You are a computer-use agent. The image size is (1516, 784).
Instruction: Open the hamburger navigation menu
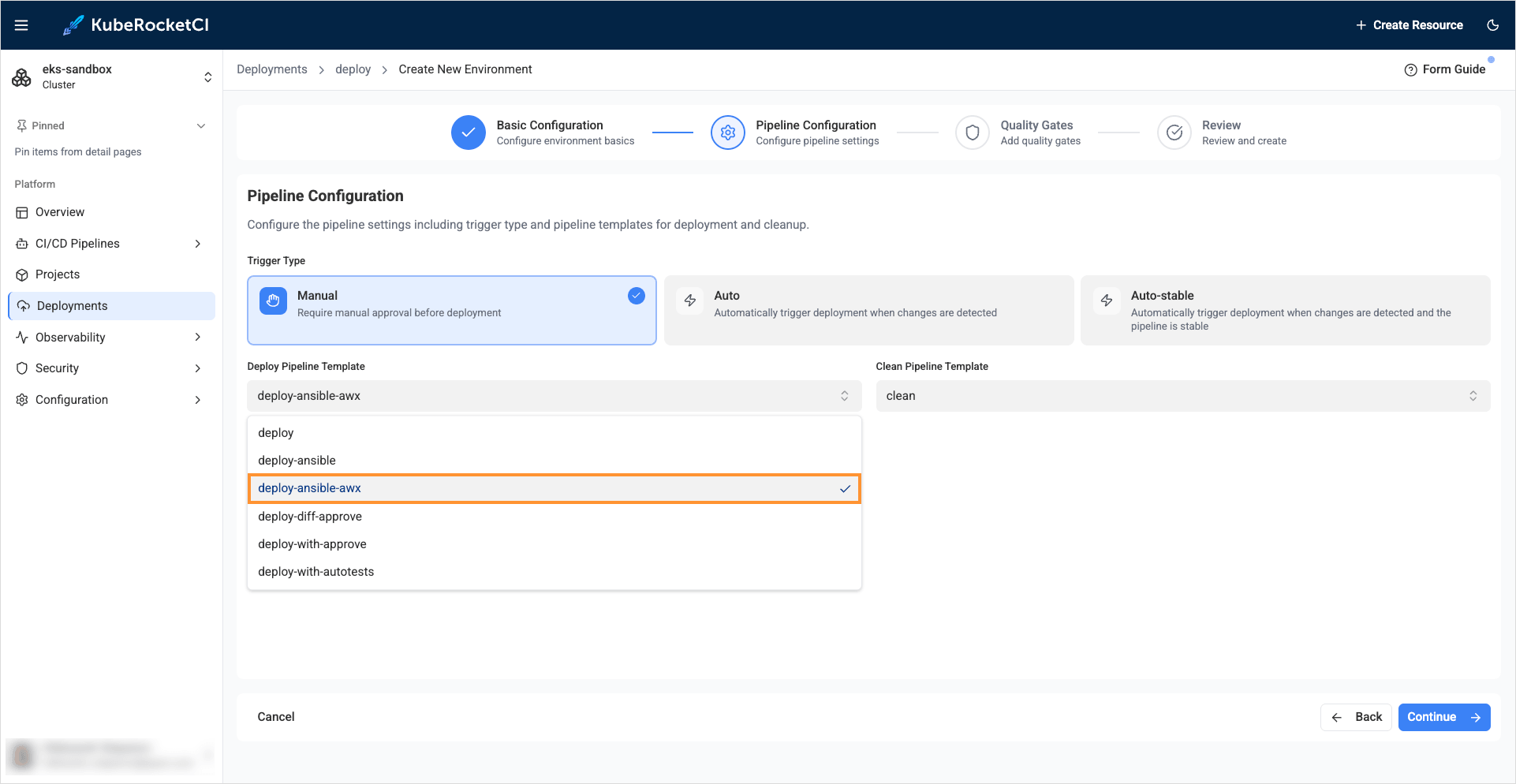tap(21, 25)
